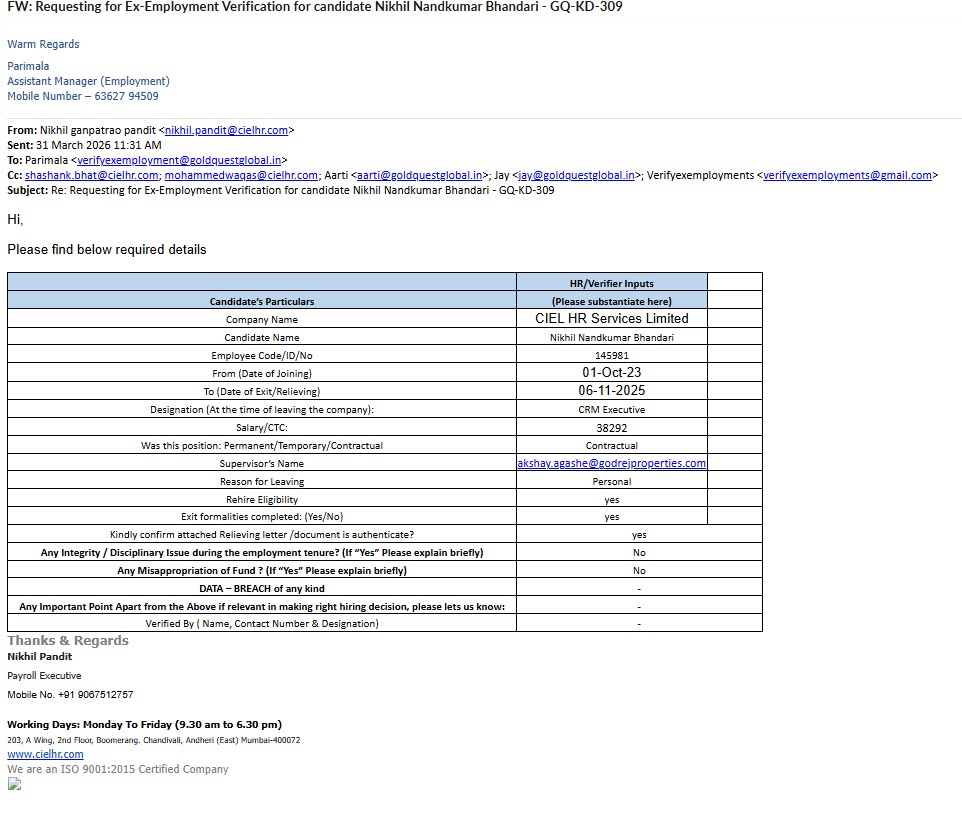Select mobile number 63627 94509 text
962x833 pixels.
point(126,96)
